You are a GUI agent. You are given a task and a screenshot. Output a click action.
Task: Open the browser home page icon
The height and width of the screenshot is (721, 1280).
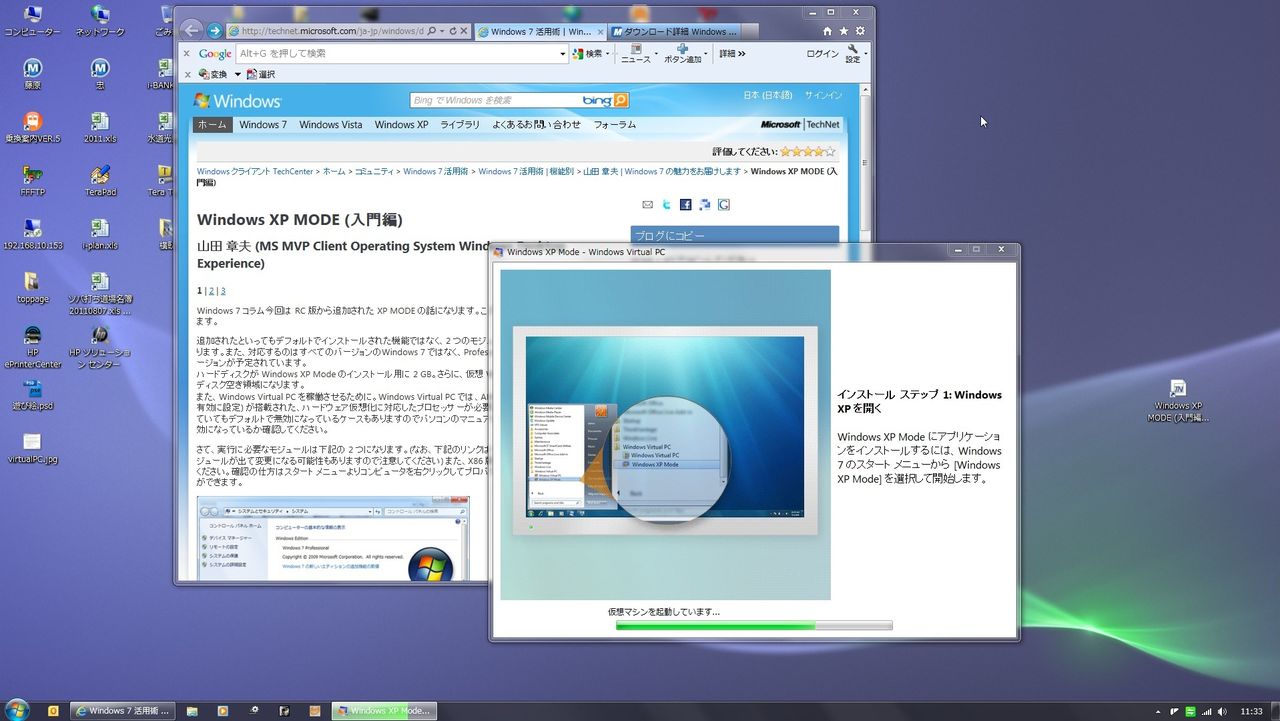tap(827, 31)
